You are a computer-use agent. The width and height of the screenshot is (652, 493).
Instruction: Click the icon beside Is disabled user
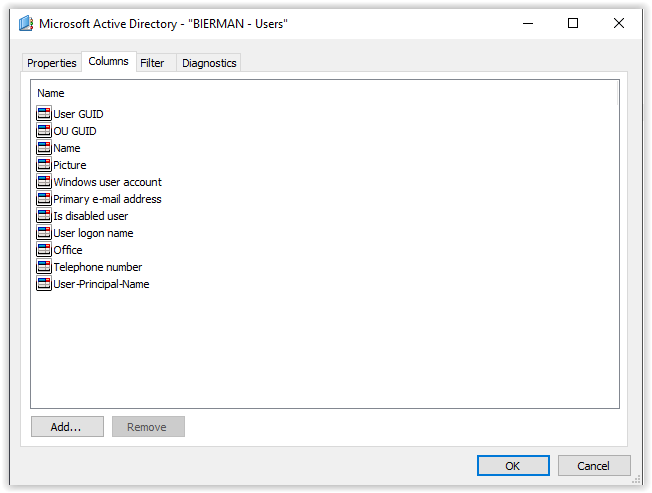click(x=44, y=216)
